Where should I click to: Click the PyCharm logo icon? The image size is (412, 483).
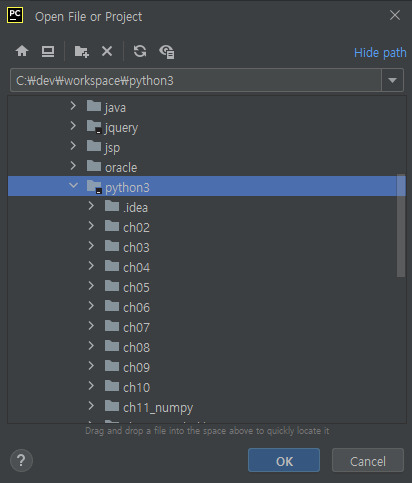15,15
